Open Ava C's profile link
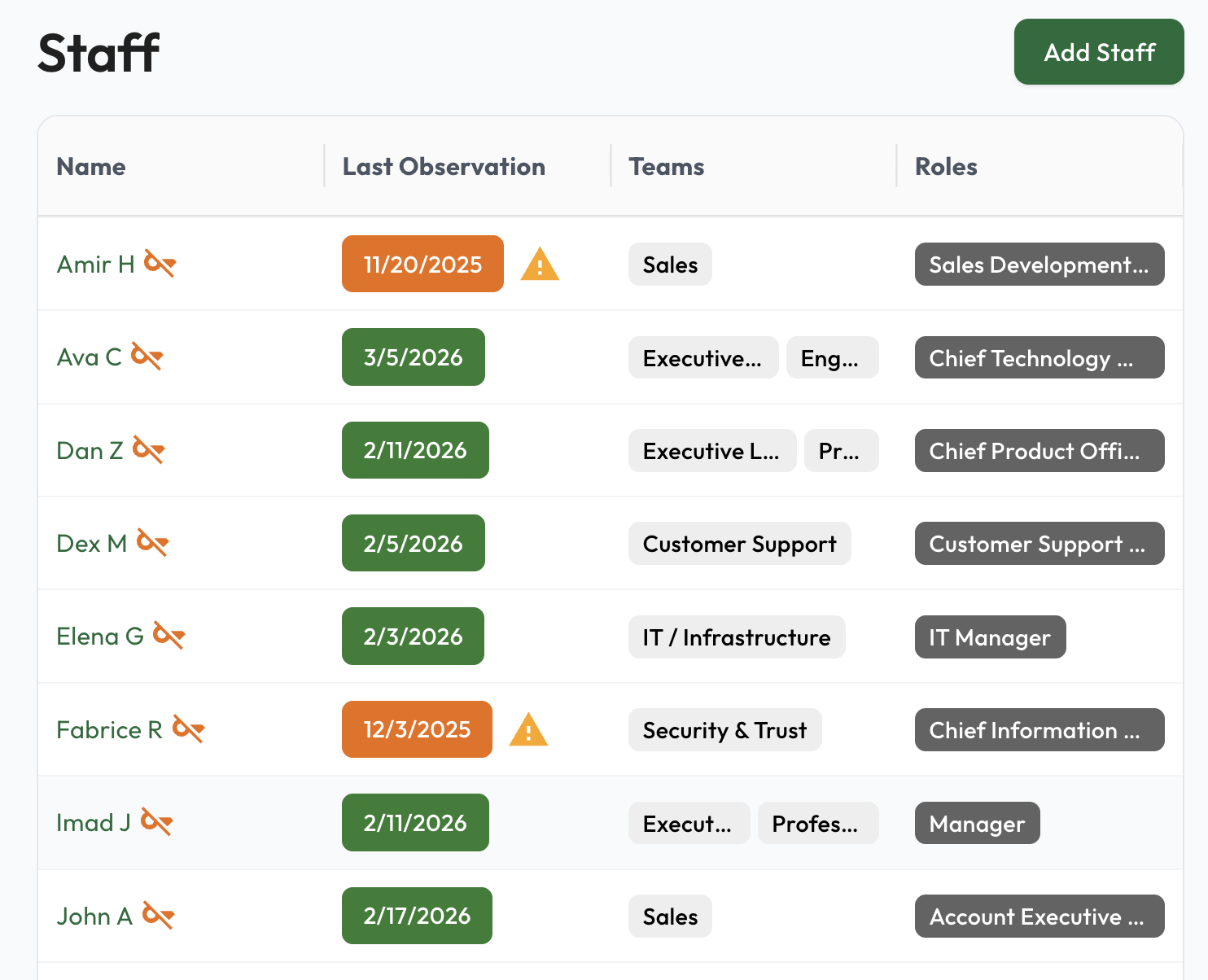 (x=90, y=357)
